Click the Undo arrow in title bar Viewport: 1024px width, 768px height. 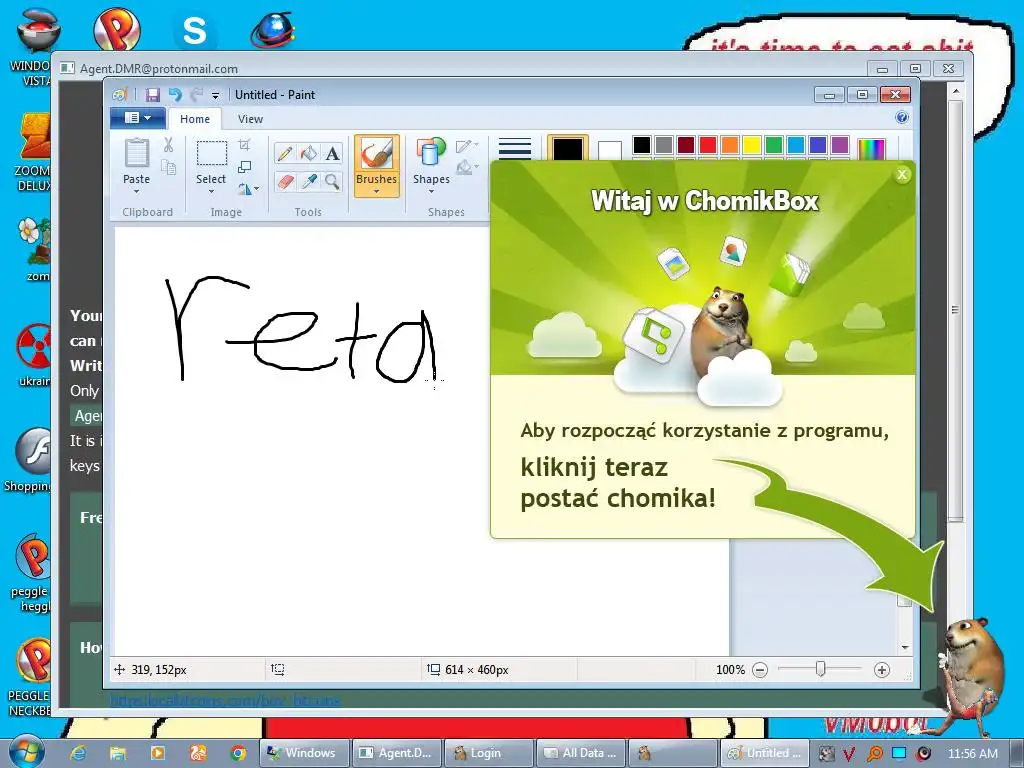point(175,95)
